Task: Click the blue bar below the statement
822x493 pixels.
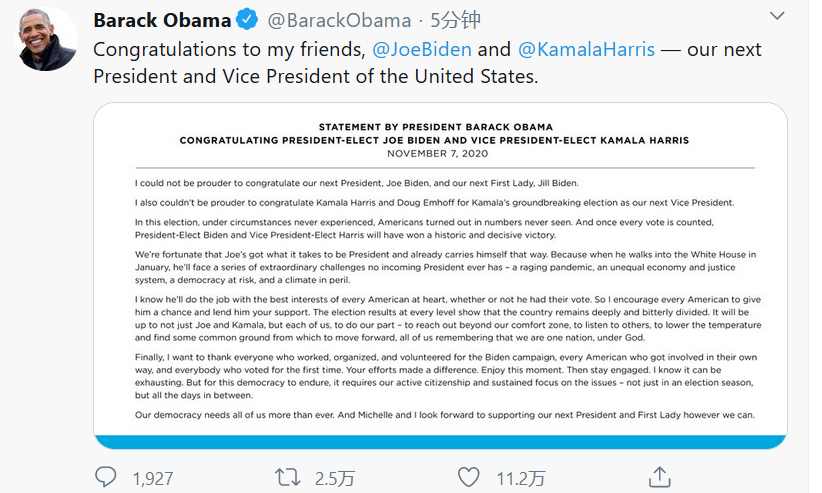Action: (440, 441)
